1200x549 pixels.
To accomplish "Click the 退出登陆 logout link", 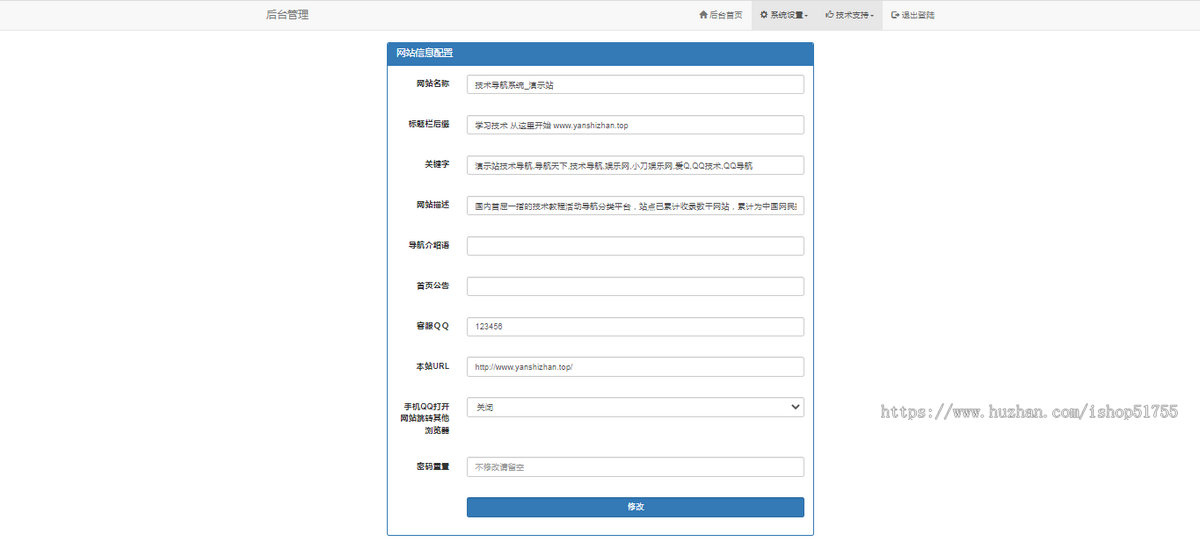I will (913, 15).
